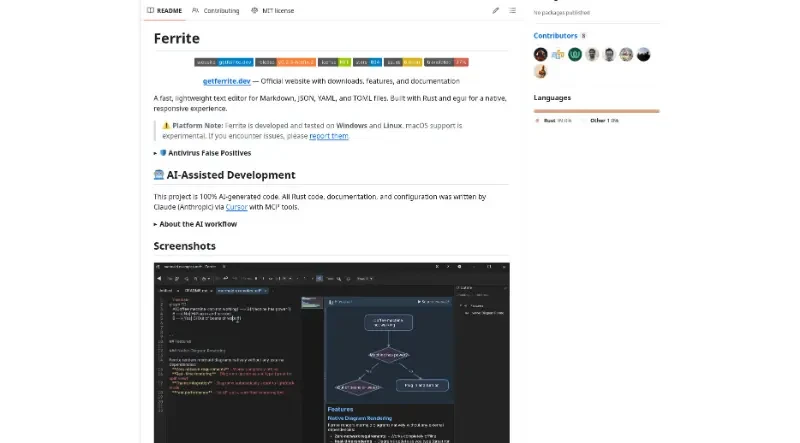This screenshot has height=443, width=800.
Task: Click the Contributors heading link
Action: point(556,35)
